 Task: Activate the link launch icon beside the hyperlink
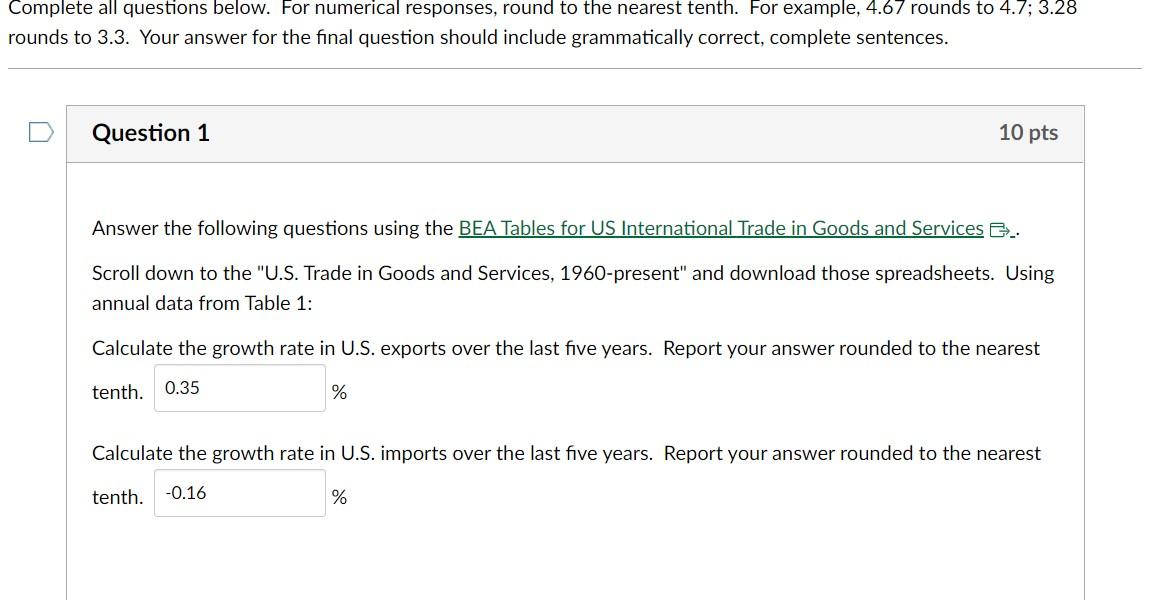(x=997, y=228)
